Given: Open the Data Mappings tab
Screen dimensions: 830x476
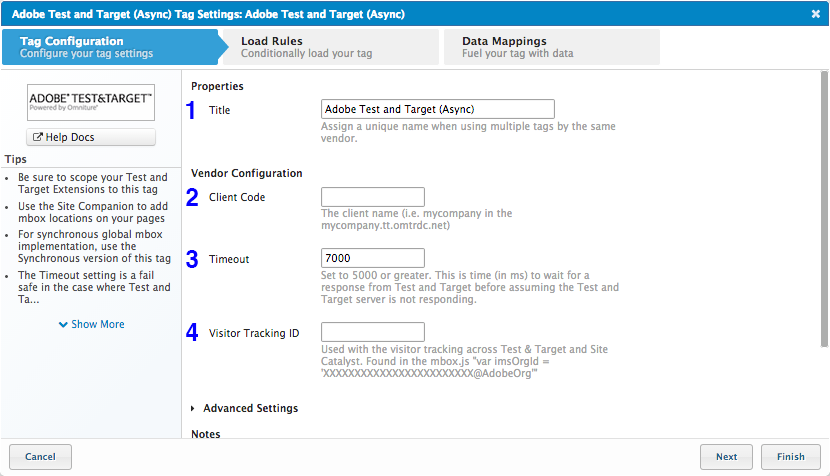Looking at the screenshot, I should pos(549,47).
